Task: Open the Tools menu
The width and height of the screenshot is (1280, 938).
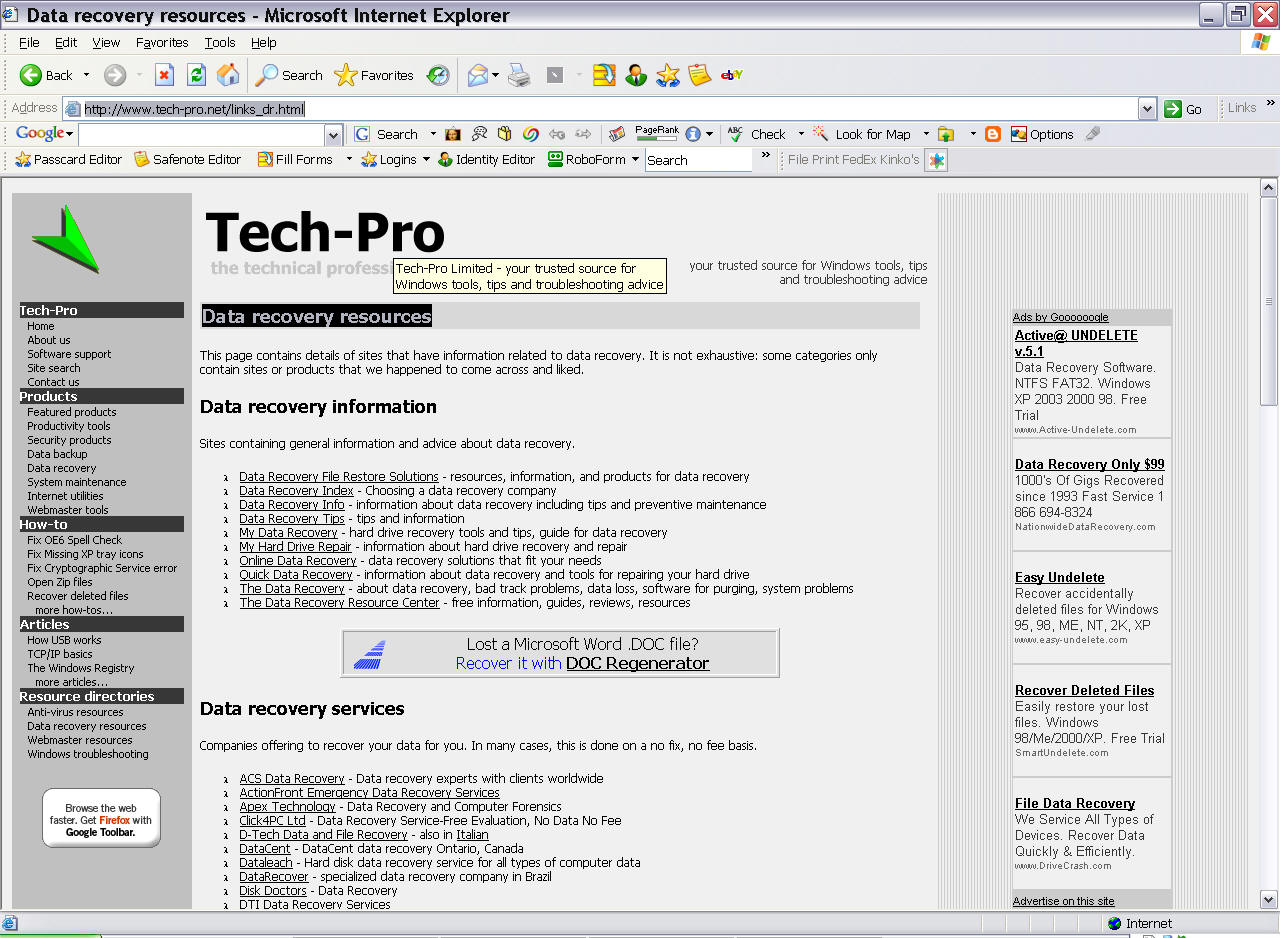Action: [220, 42]
